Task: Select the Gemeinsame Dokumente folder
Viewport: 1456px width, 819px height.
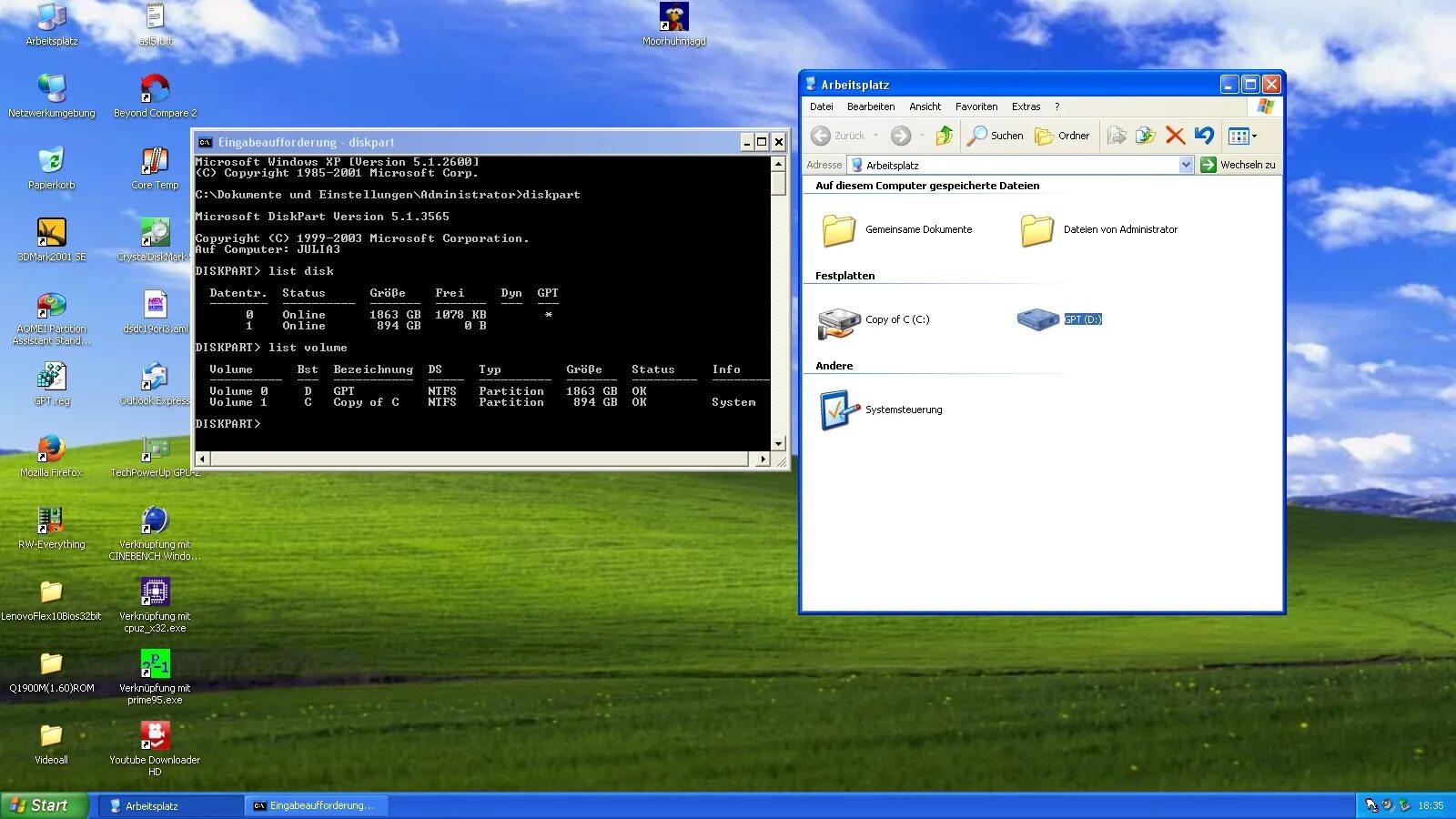Action: pos(897,230)
